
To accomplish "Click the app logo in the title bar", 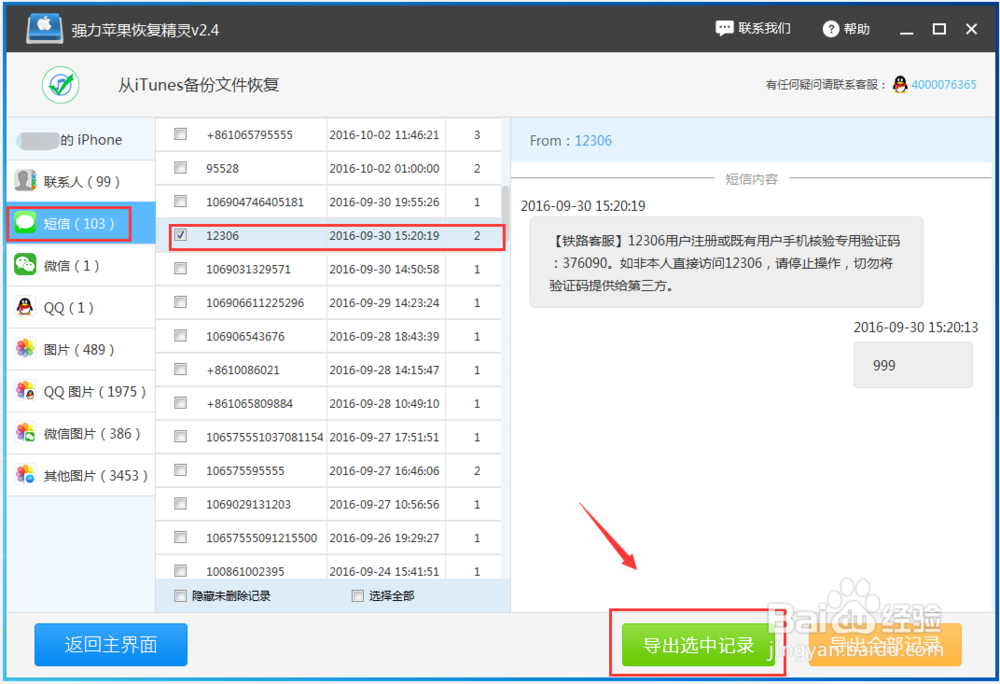I will (x=43, y=28).
